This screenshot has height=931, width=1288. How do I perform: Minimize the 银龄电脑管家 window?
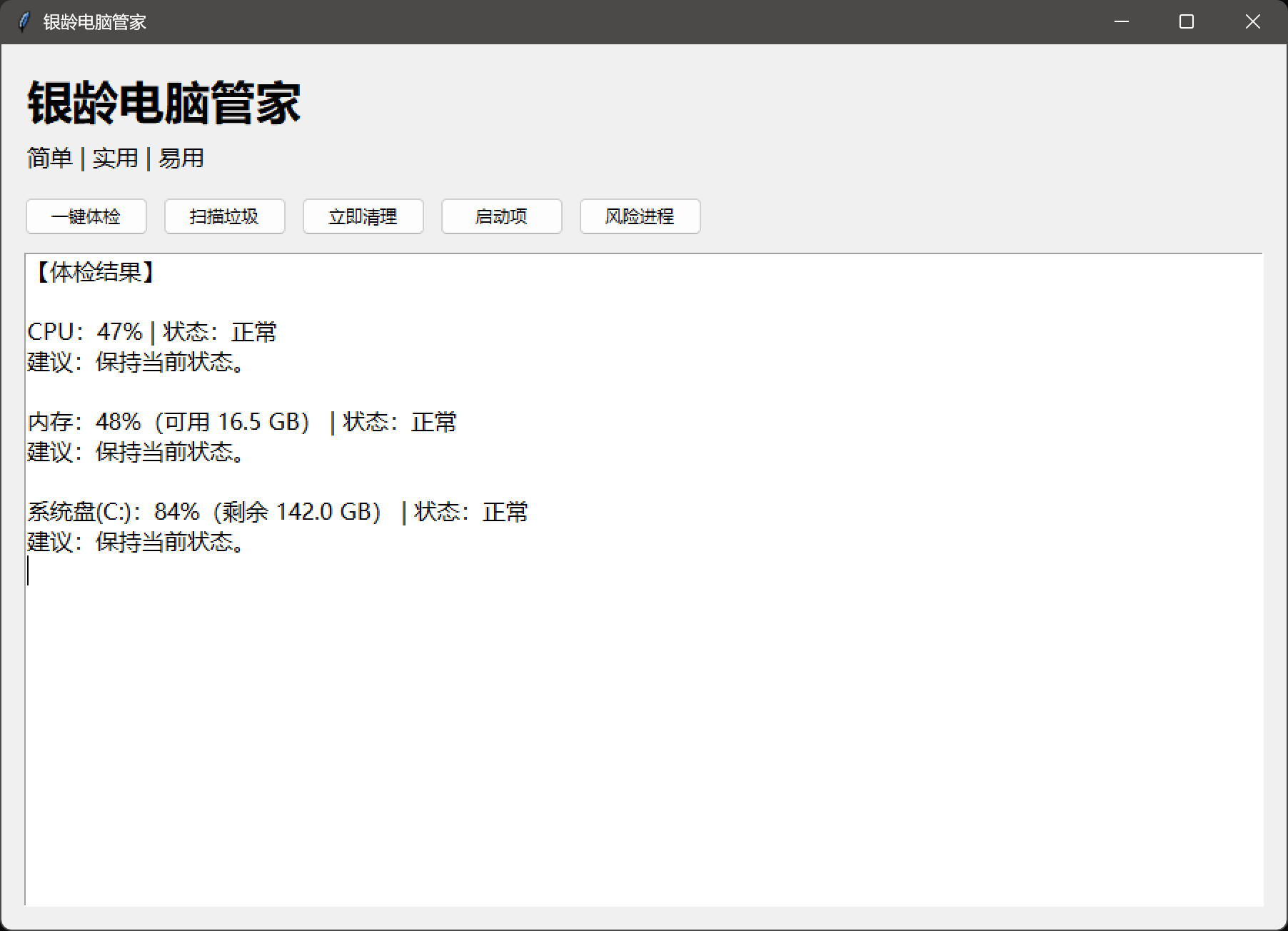pos(1122,22)
